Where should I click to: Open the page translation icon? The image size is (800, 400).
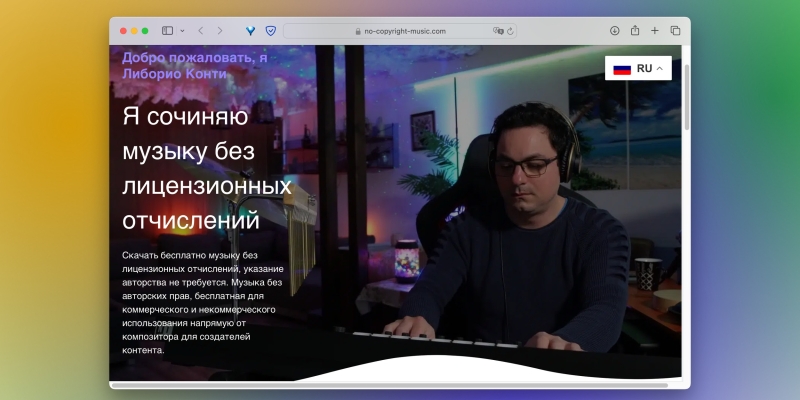(498, 31)
